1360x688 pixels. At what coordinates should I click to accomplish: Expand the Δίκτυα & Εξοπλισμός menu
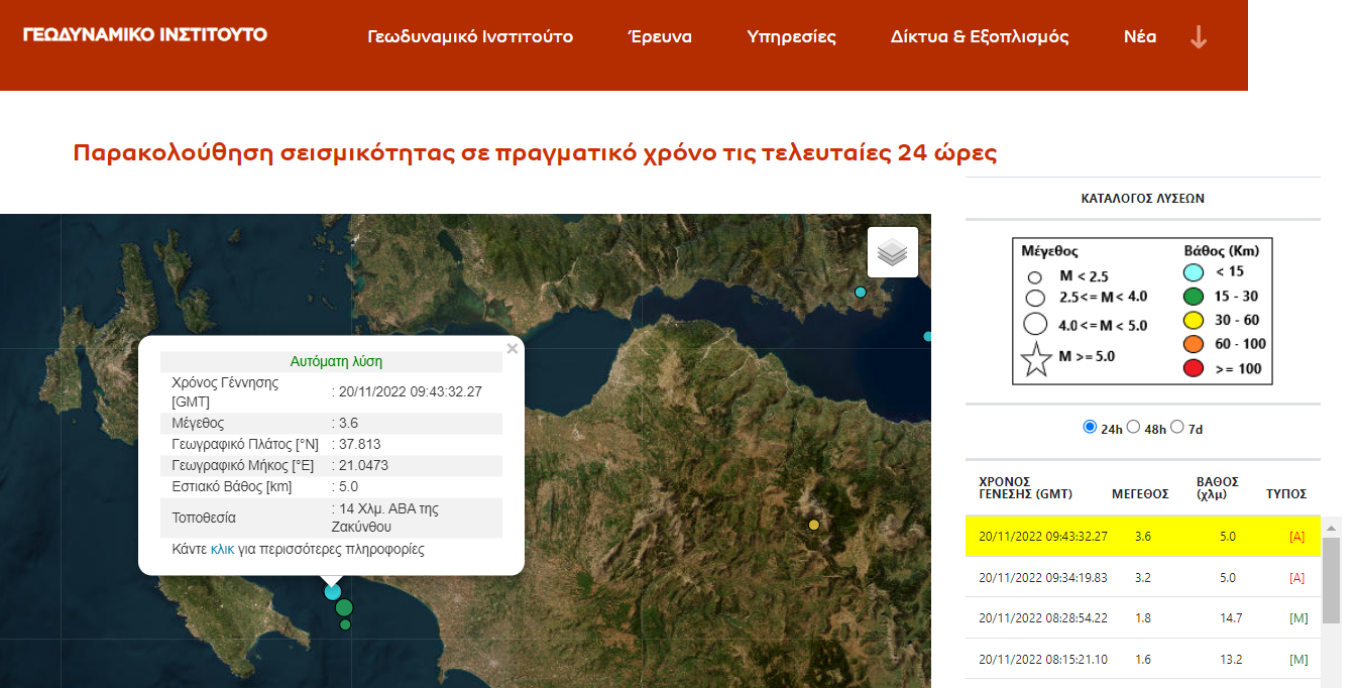pos(979,37)
